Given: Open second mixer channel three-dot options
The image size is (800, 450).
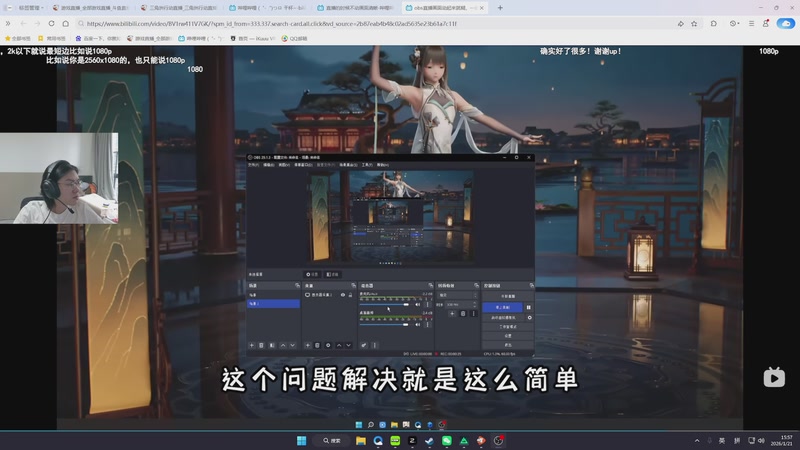Looking at the screenshot, I should [428, 324].
